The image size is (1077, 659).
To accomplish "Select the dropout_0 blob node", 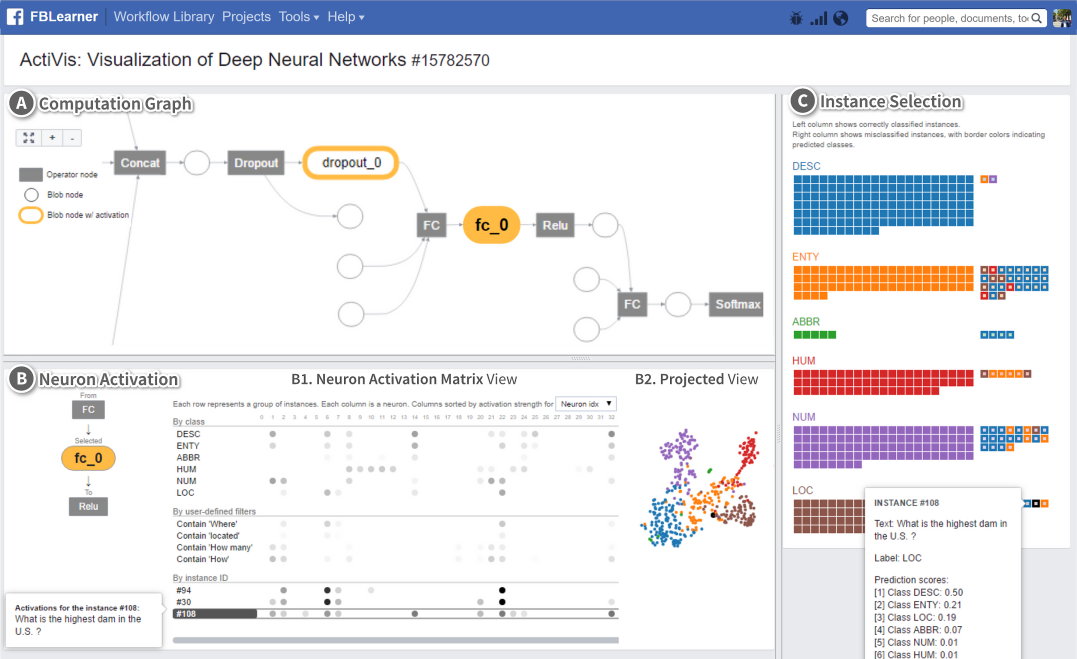I will [x=350, y=163].
